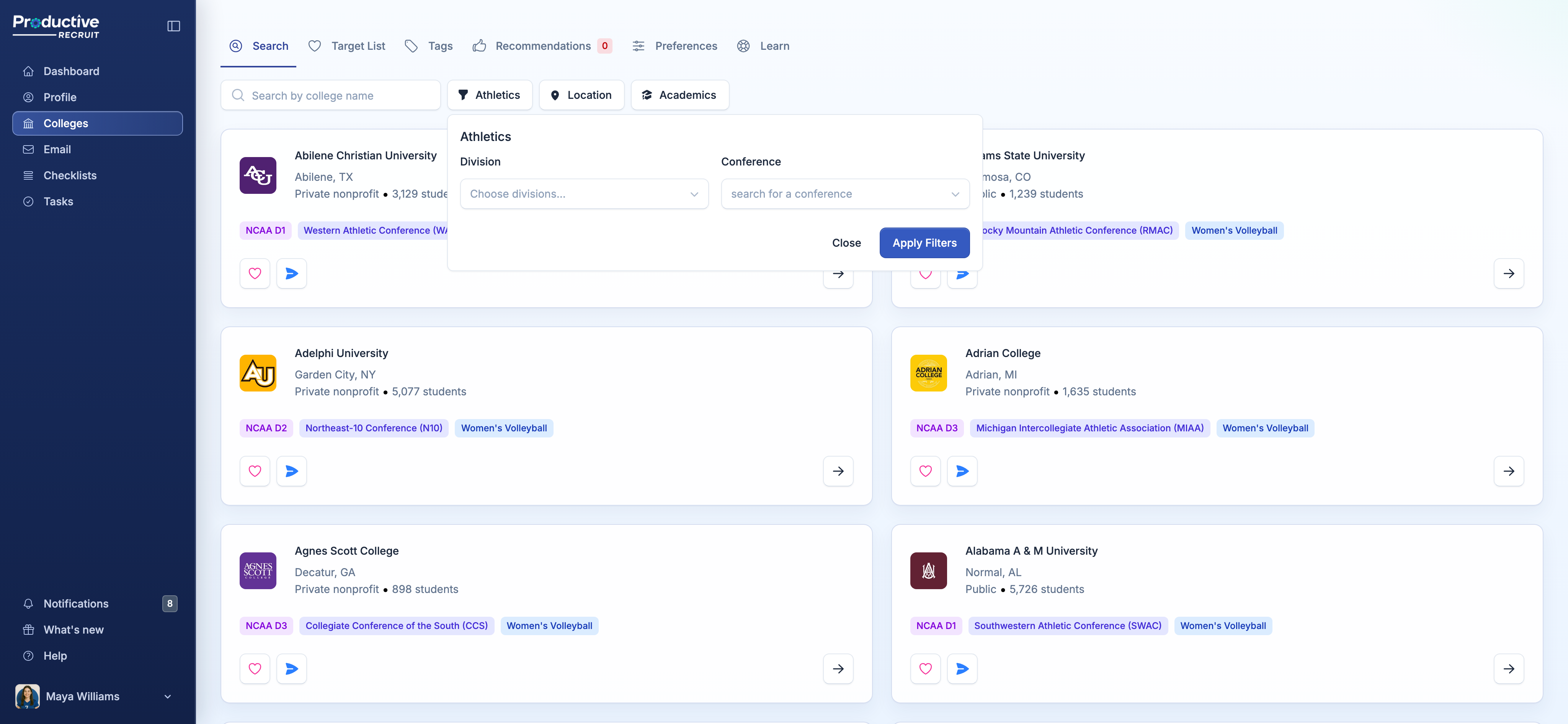Open Checklists in sidebar
This screenshot has height=724, width=1568.
(x=97, y=176)
